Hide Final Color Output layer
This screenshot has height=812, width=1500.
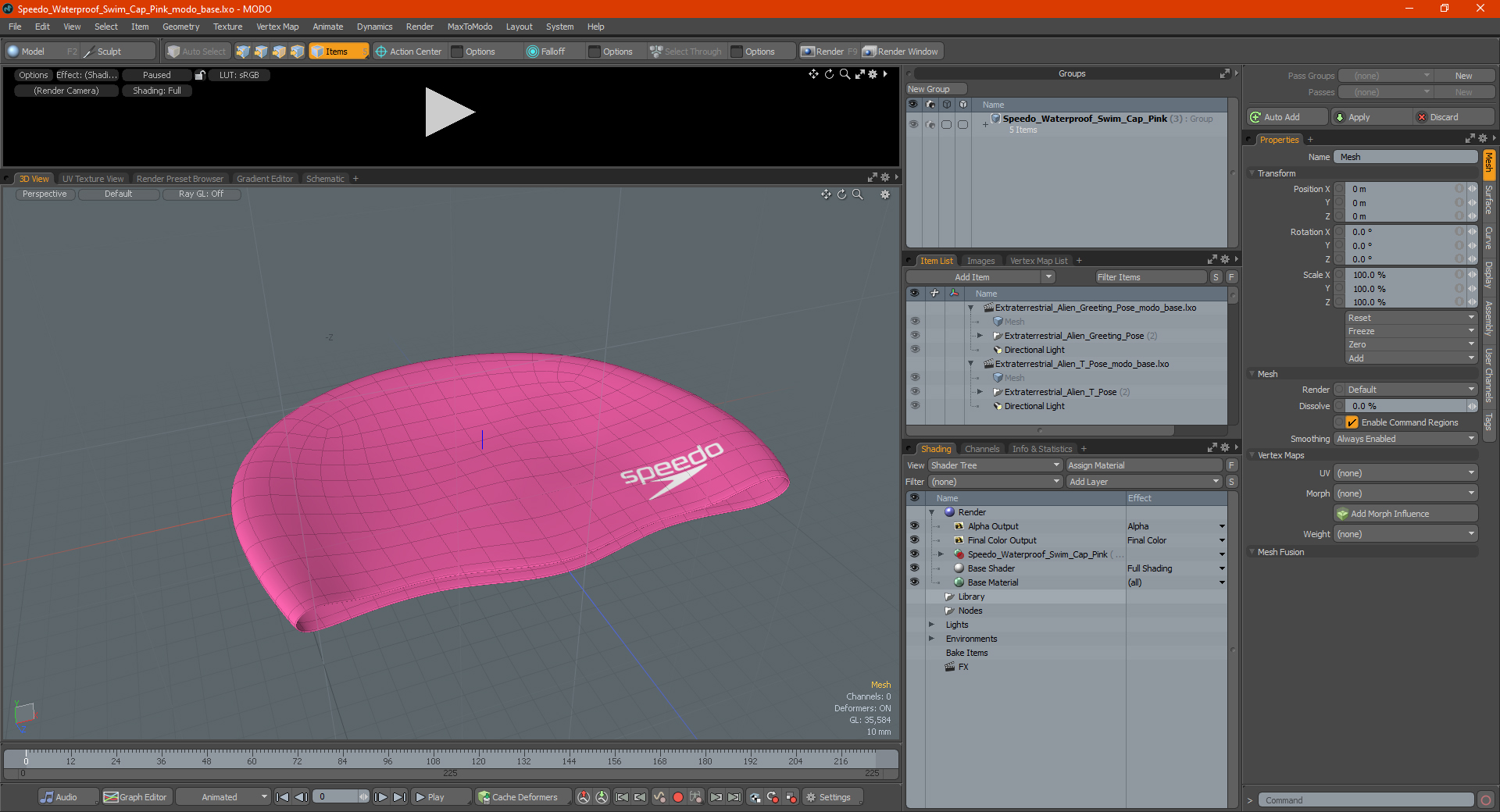coord(914,540)
